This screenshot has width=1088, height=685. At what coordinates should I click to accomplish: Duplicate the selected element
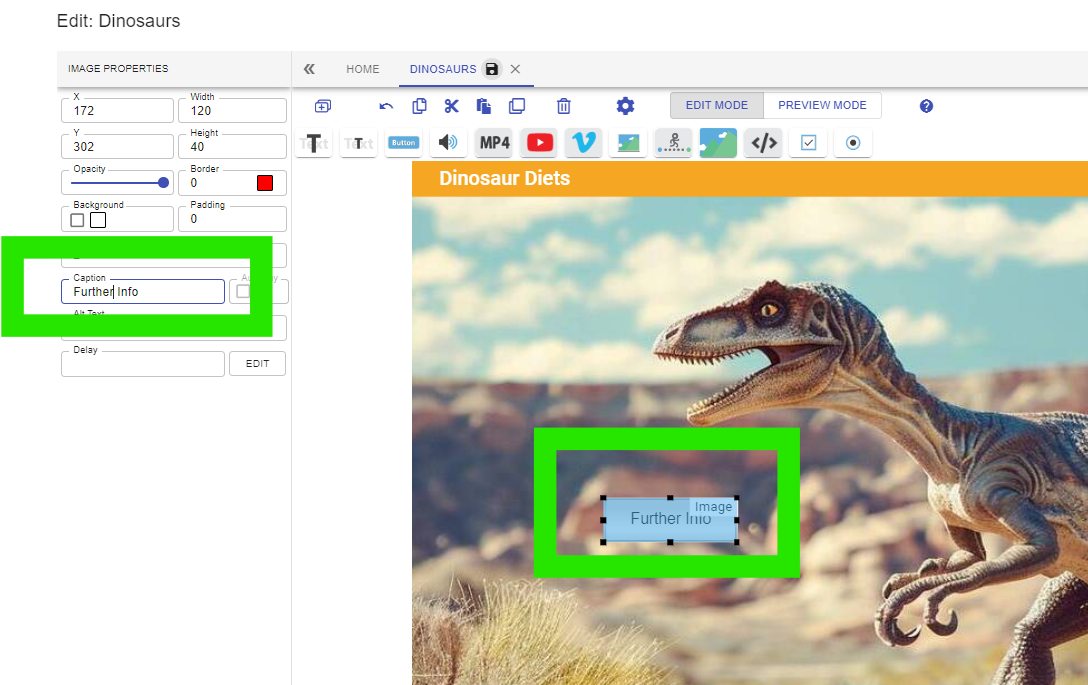click(x=517, y=106)
